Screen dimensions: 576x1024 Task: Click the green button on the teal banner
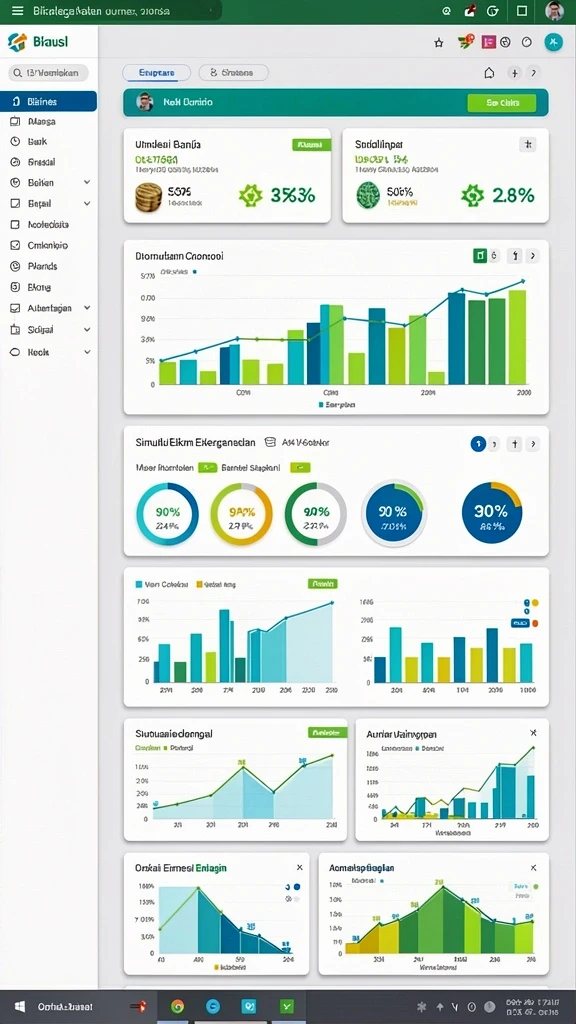coord(502,103)
